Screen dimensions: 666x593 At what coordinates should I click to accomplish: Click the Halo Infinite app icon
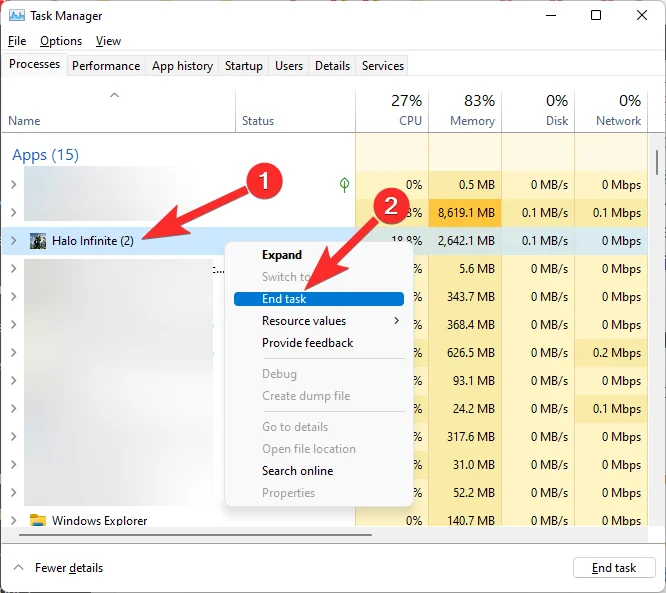pyautogui.click(x=38, y=241)
